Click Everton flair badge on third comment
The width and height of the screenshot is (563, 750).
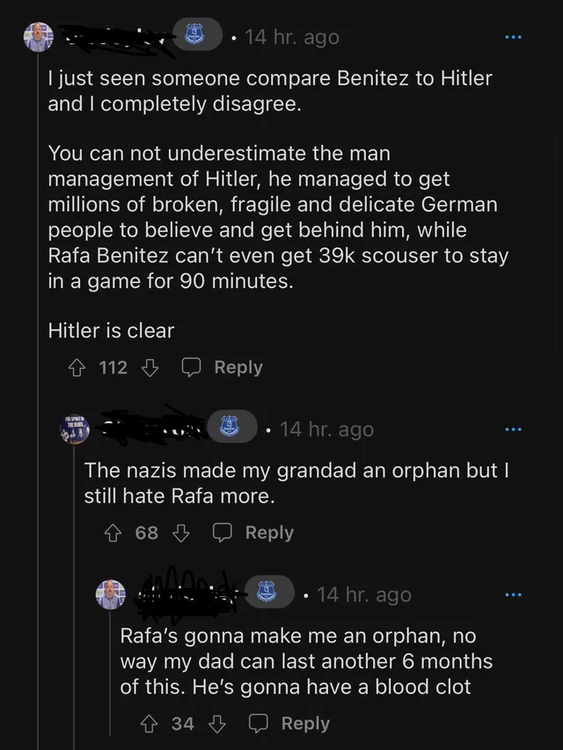click(269, 592)
